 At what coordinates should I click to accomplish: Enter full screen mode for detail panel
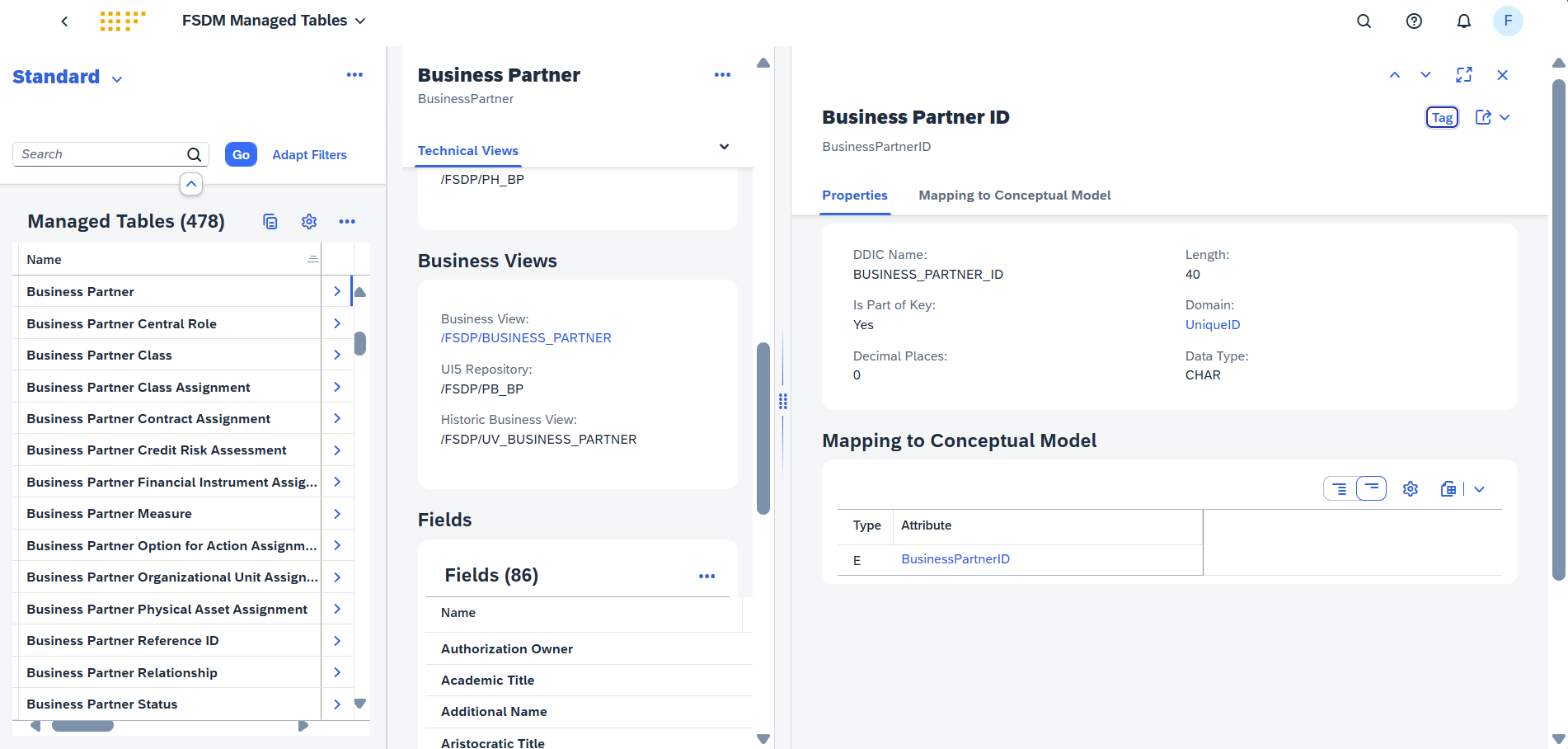click(x=1463, y=75)
